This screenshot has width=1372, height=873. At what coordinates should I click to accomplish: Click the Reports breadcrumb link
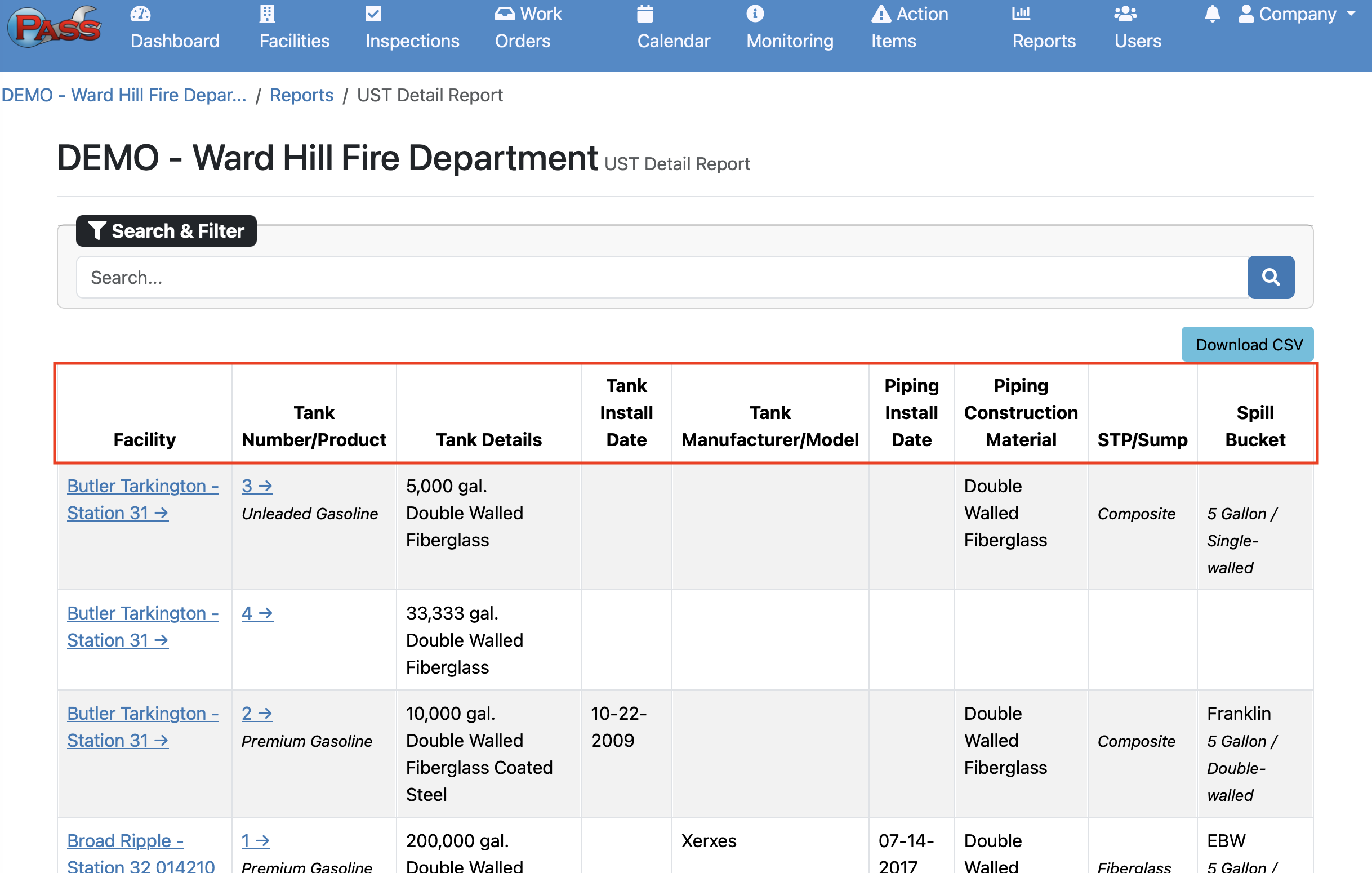301,95
